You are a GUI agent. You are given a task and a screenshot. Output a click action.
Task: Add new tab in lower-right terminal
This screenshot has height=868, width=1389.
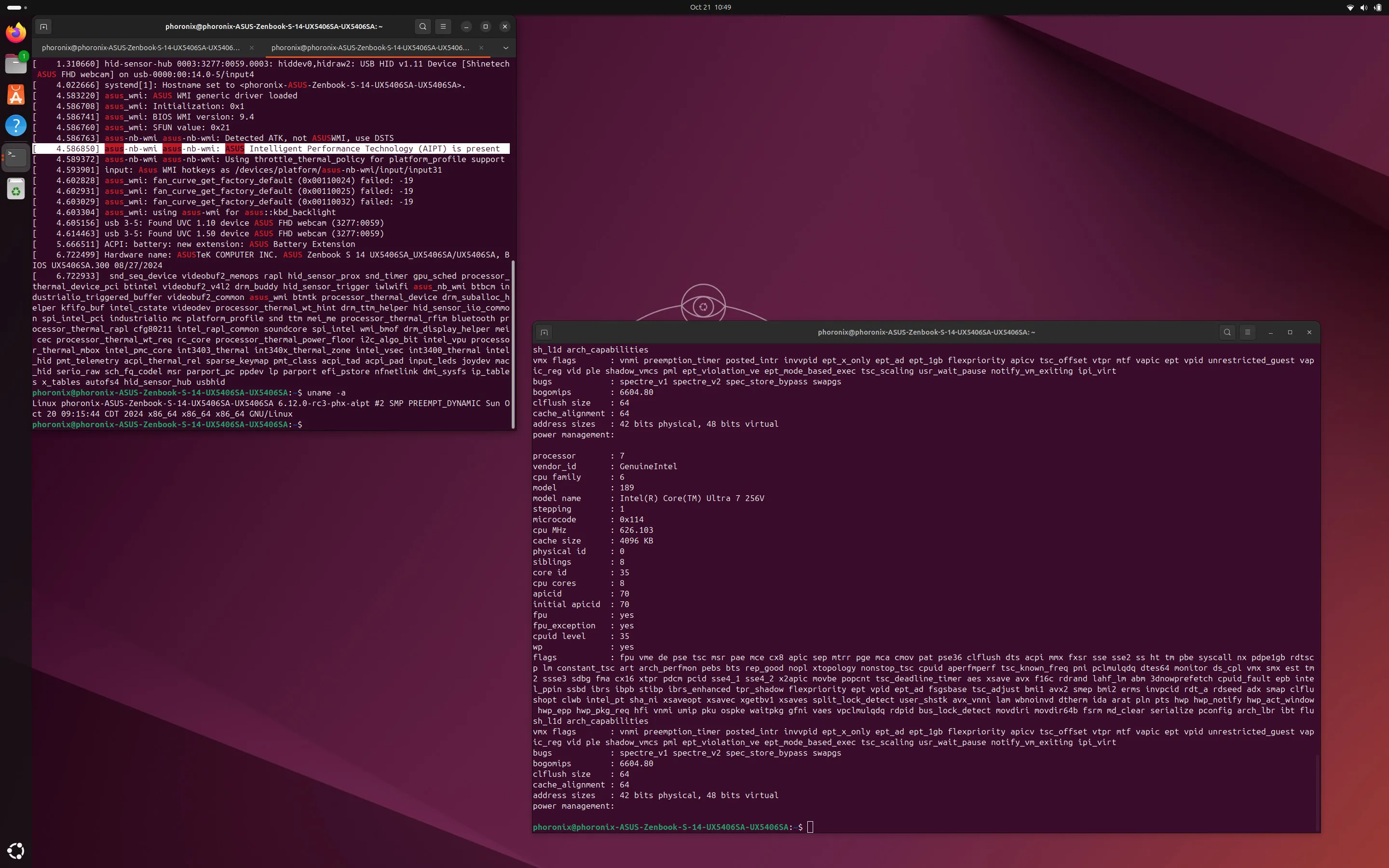[x=544, y=332]
